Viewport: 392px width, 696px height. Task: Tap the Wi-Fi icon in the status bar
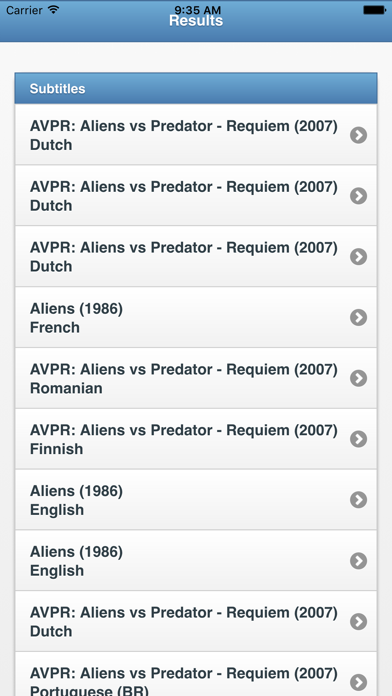click(x=54, y=9)
